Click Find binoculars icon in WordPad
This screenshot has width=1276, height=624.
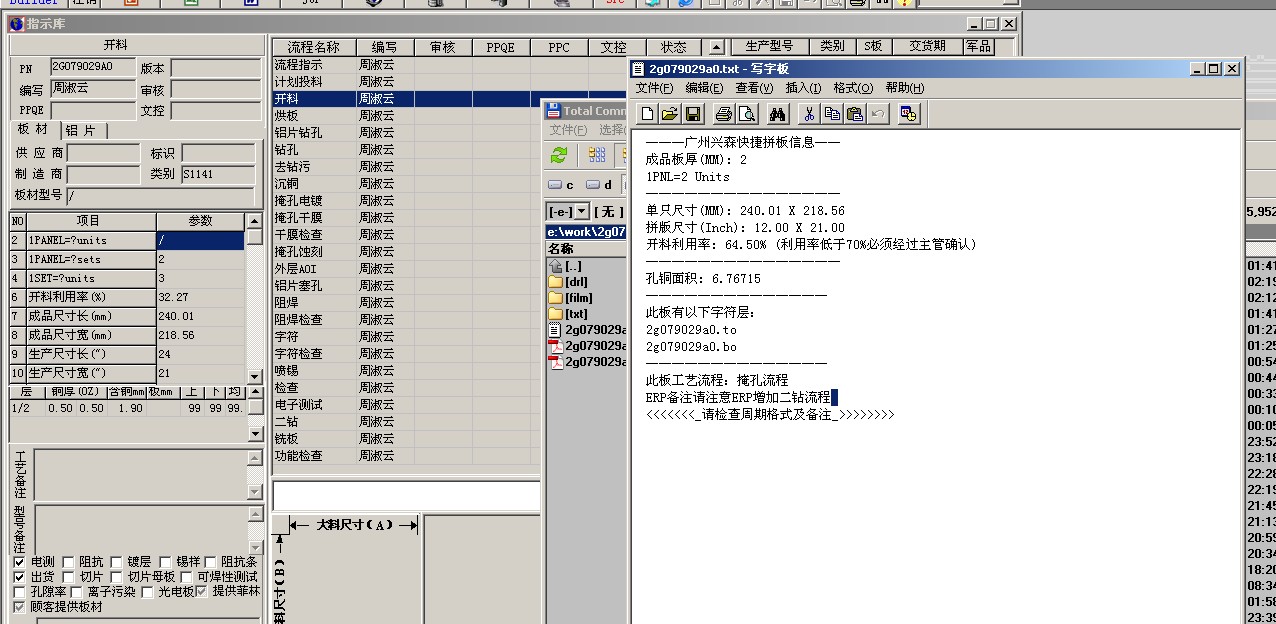777,114
